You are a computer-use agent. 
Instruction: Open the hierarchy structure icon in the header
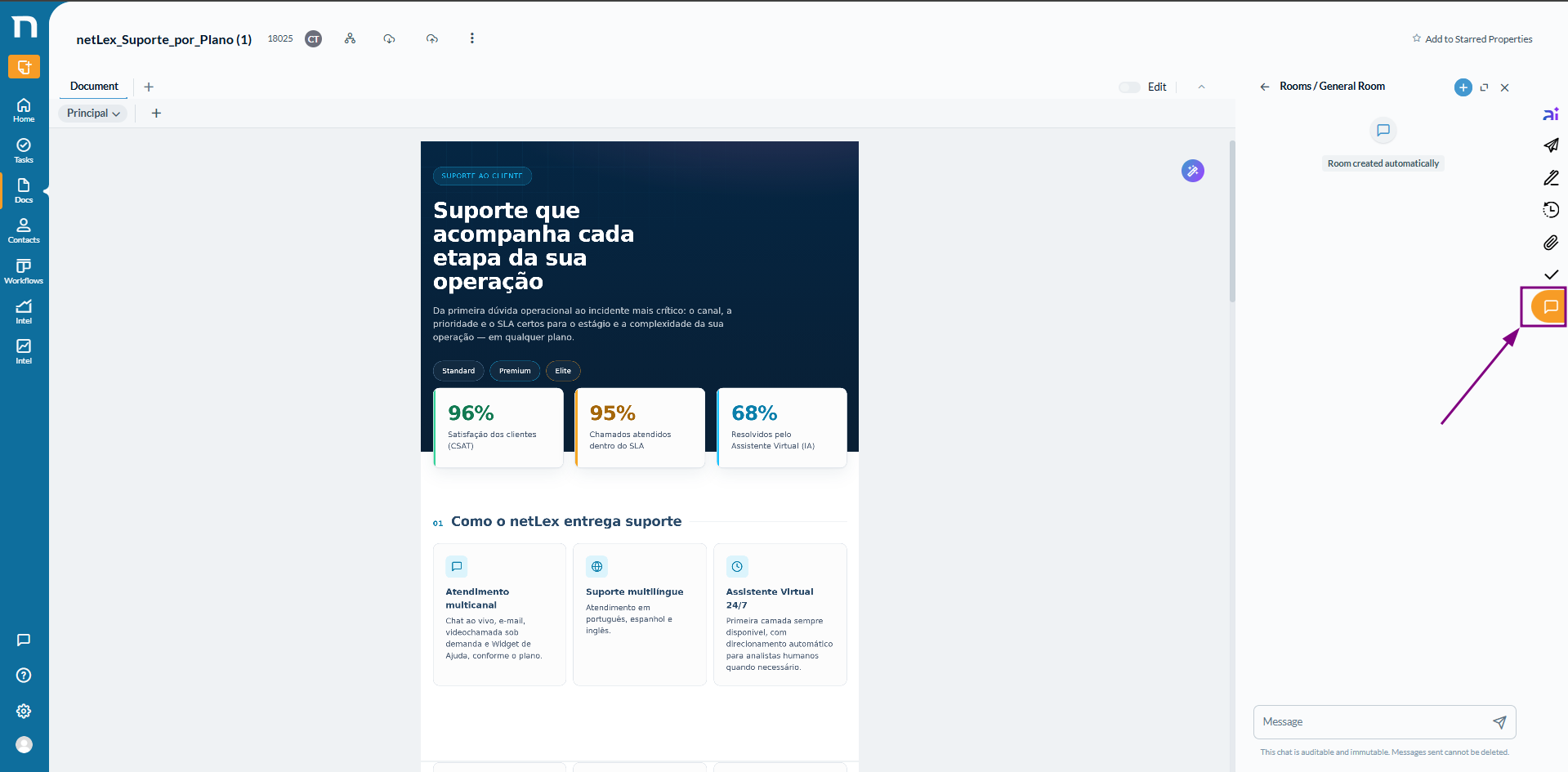350,38
